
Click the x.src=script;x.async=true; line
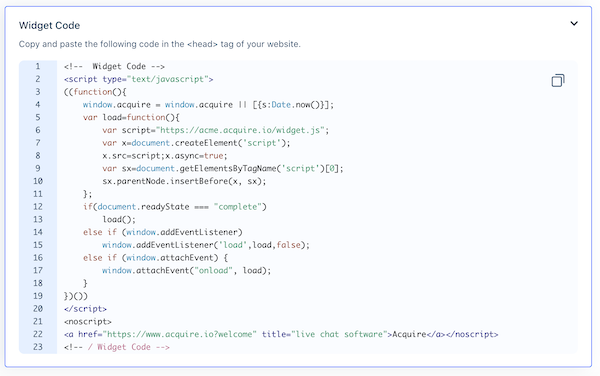pyautogui.click(x=165, y=156)
